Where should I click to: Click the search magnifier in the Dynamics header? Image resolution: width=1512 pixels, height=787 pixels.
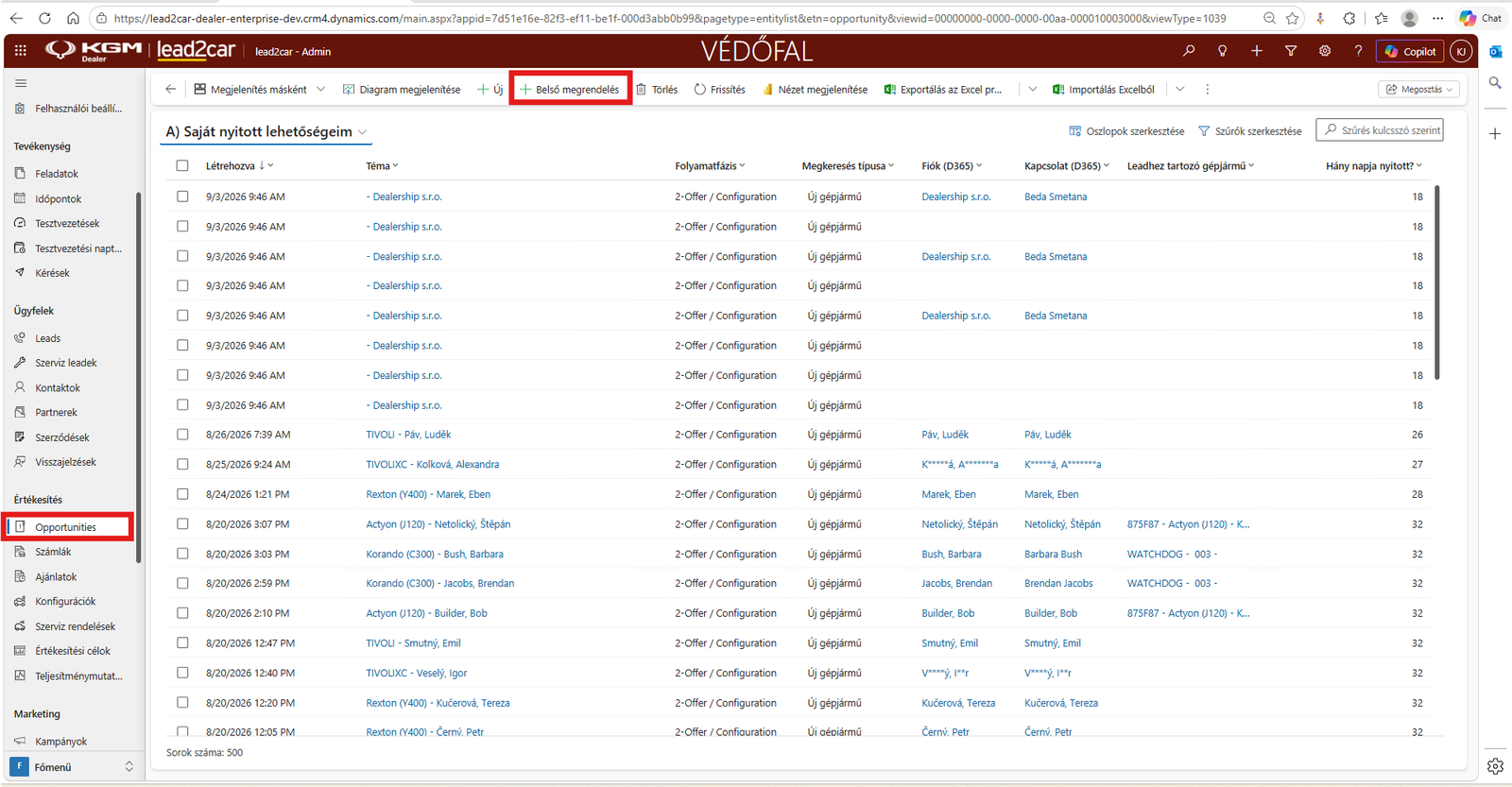(1189, 51)
